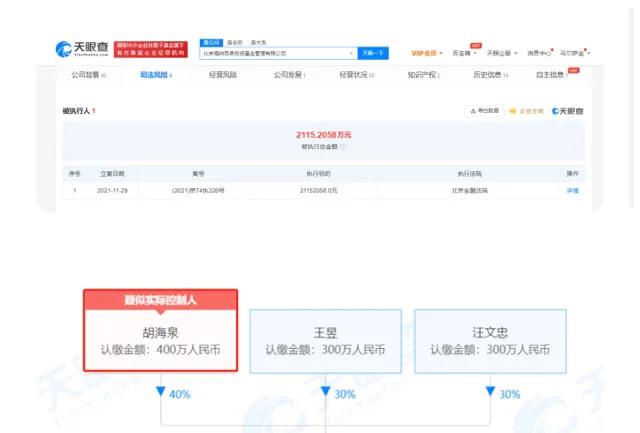
Task: Click the yellow 企业主页 link
Action: (x=527, y=111)
